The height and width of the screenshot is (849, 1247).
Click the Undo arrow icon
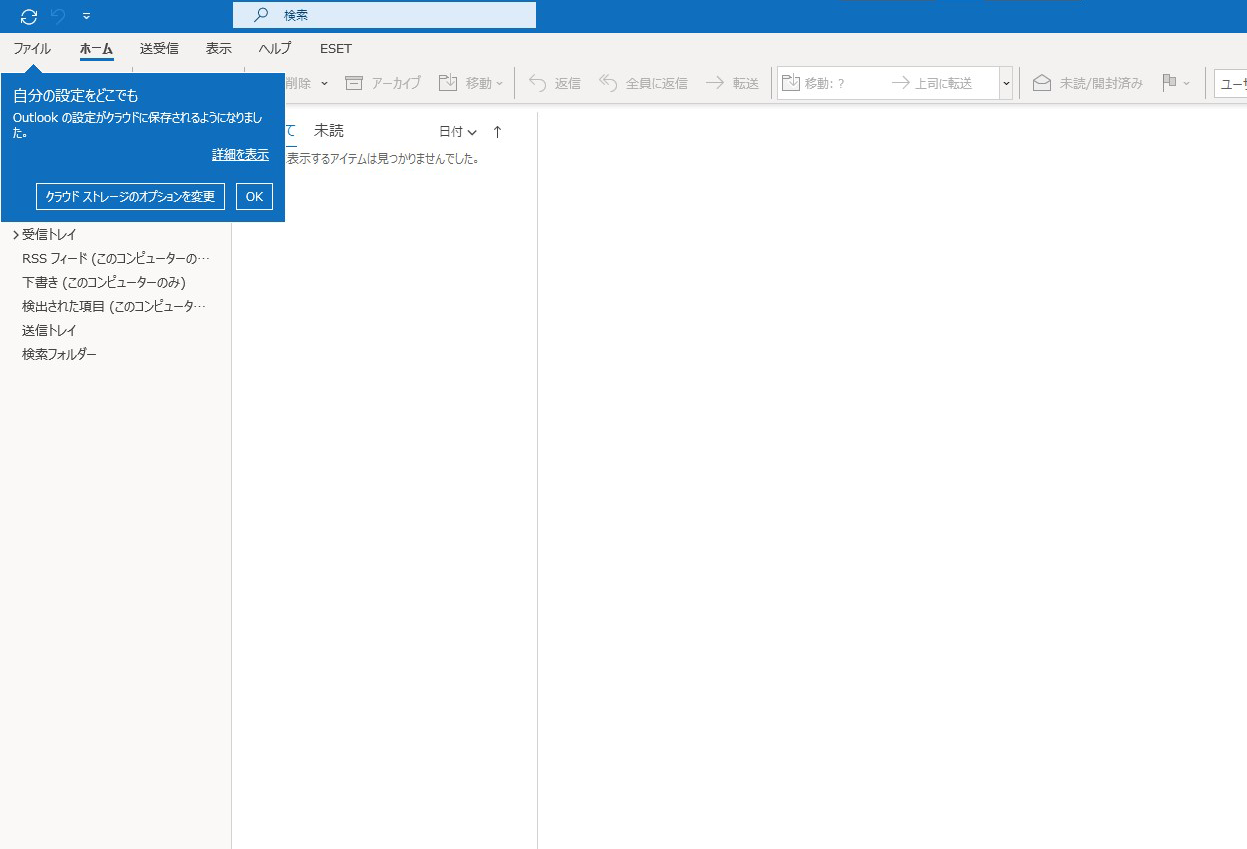click(x=58, y=16)
